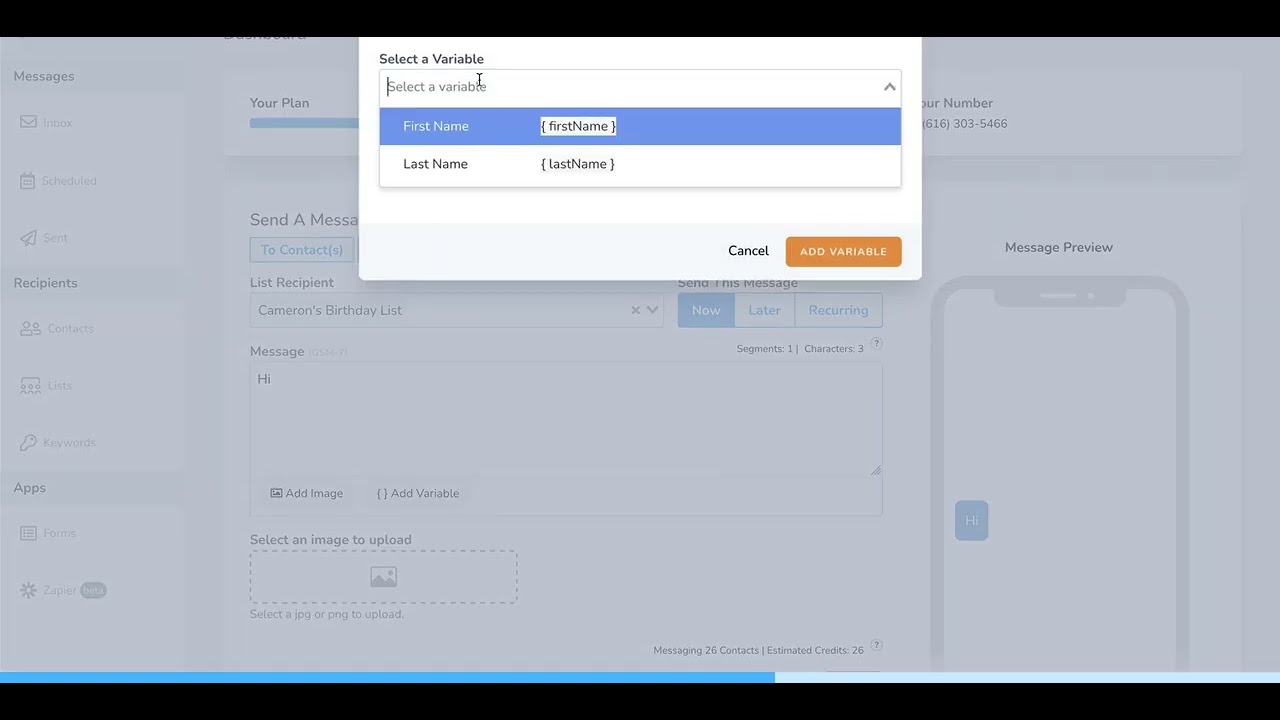Seek on the video progress bar

coord(640,677)
